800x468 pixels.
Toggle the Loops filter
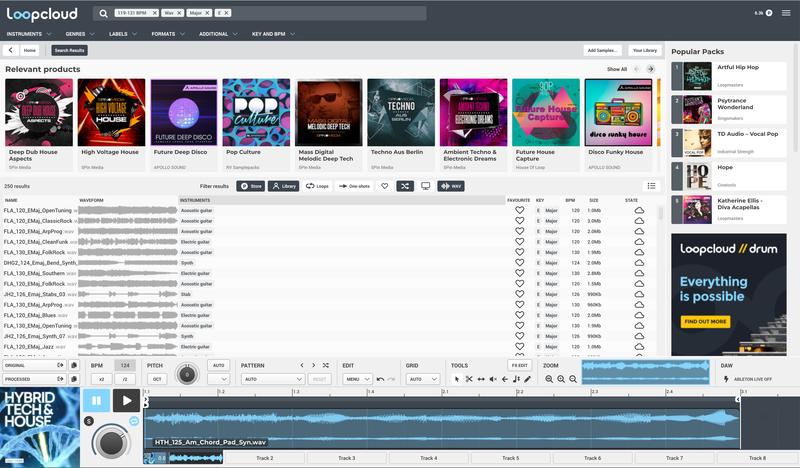(318, 186)
